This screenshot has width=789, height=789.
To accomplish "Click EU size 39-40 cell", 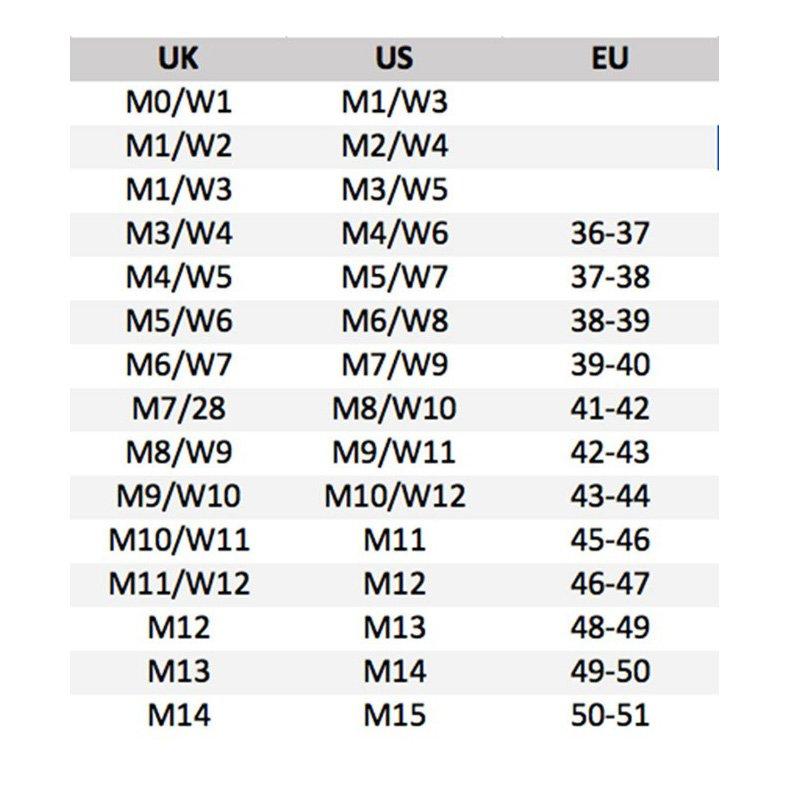I will coord(609,365).
